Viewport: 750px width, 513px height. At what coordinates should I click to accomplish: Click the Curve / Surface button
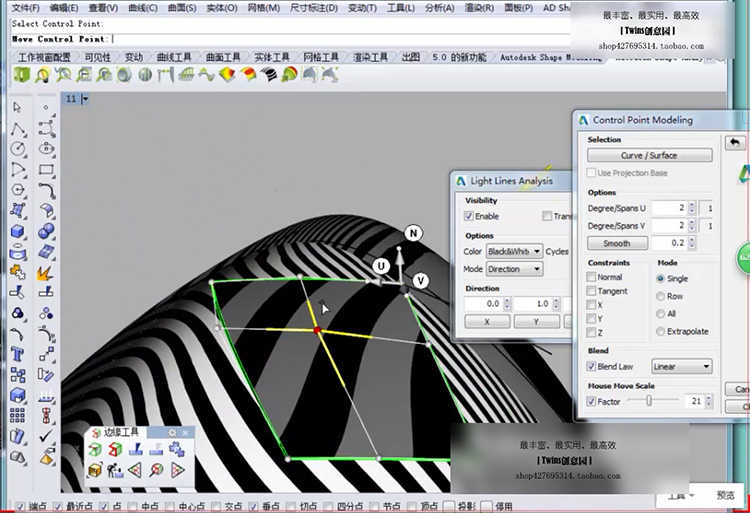coord(649,155)
